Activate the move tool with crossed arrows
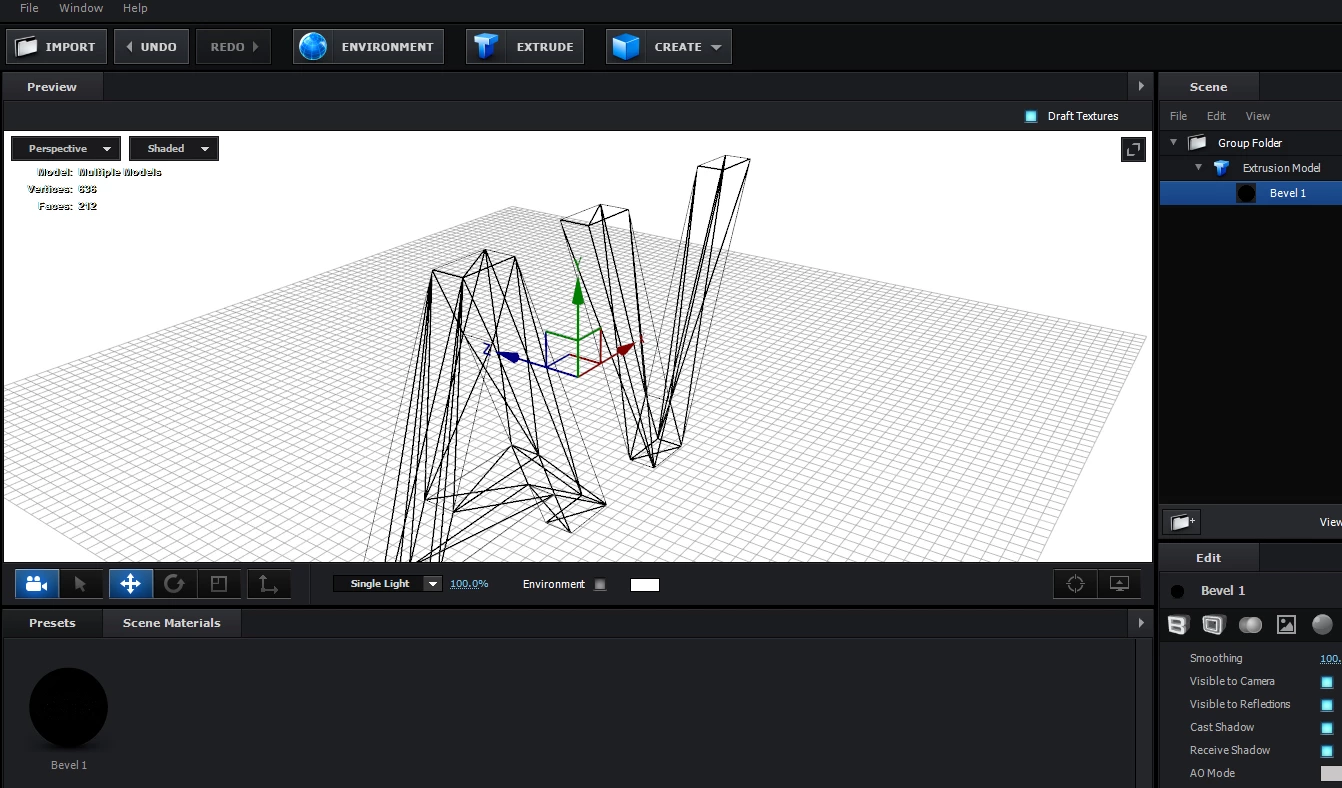The image size is (1342, 788). point(131,584)
